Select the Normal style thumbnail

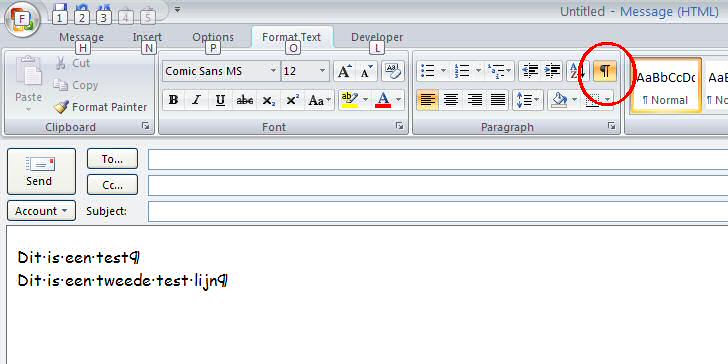pos(665,85)
